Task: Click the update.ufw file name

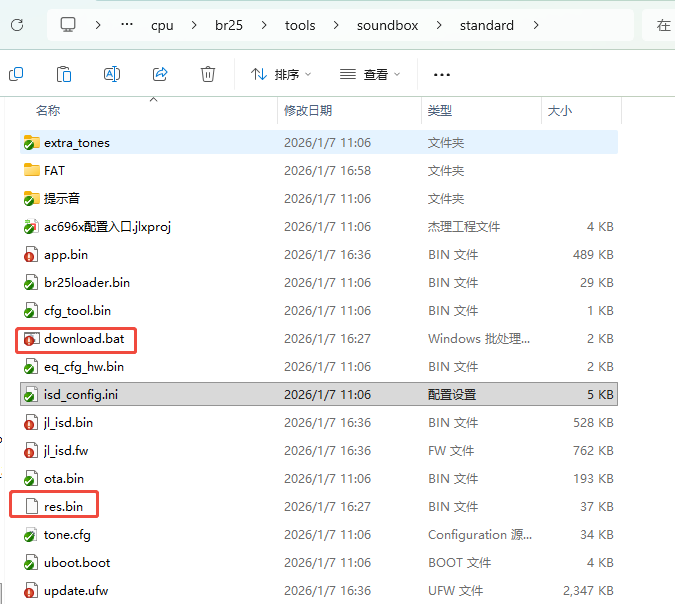Action: (x=76, y=591)
